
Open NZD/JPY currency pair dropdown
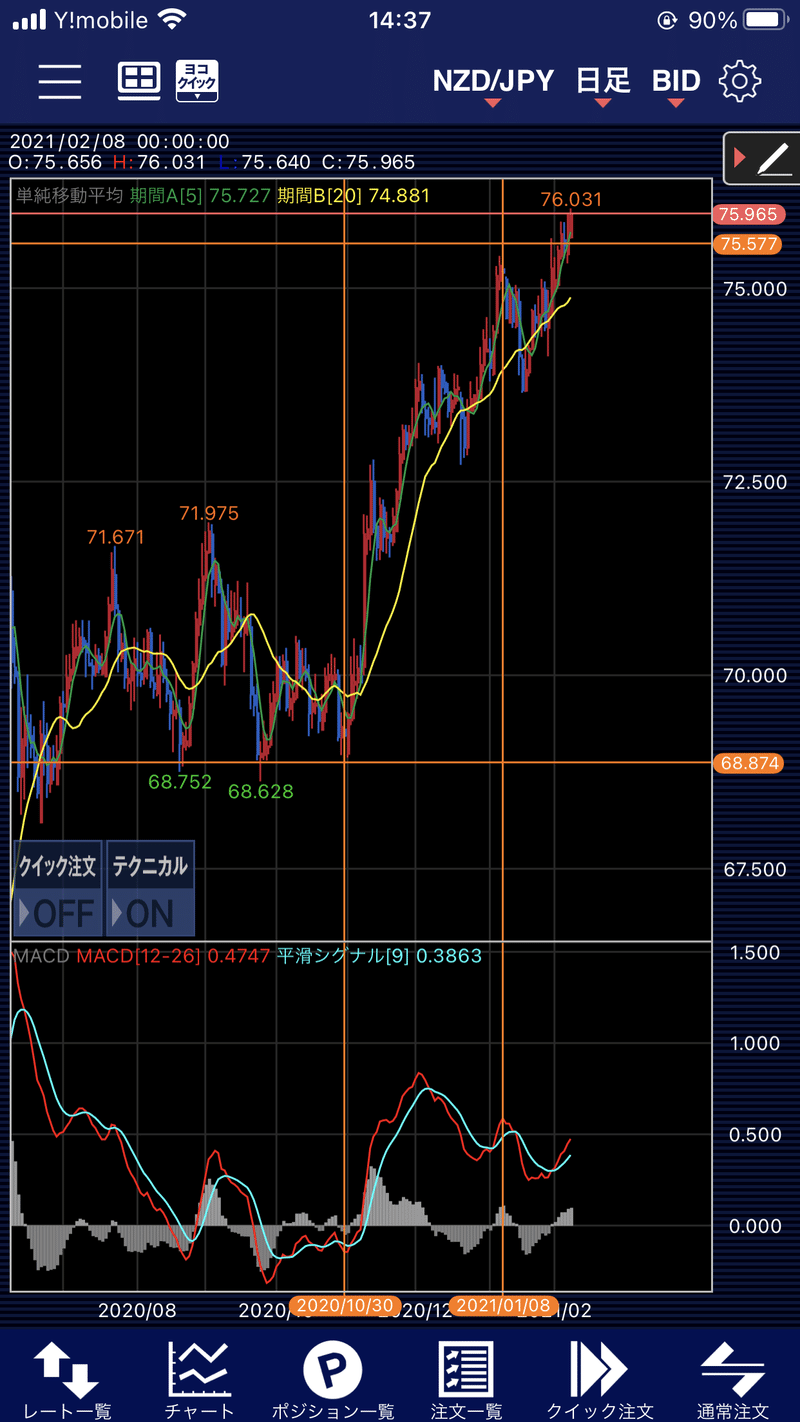pyautogui.click(x=493, y=84)
